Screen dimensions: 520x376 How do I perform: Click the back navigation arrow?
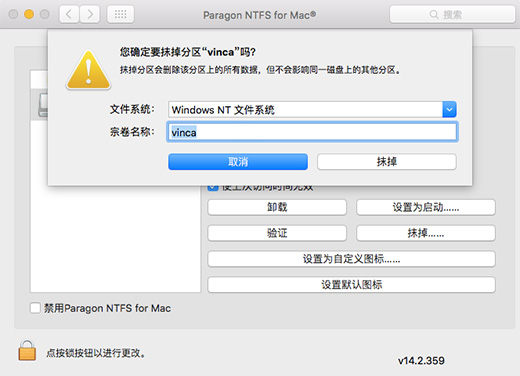coord(69,14)
